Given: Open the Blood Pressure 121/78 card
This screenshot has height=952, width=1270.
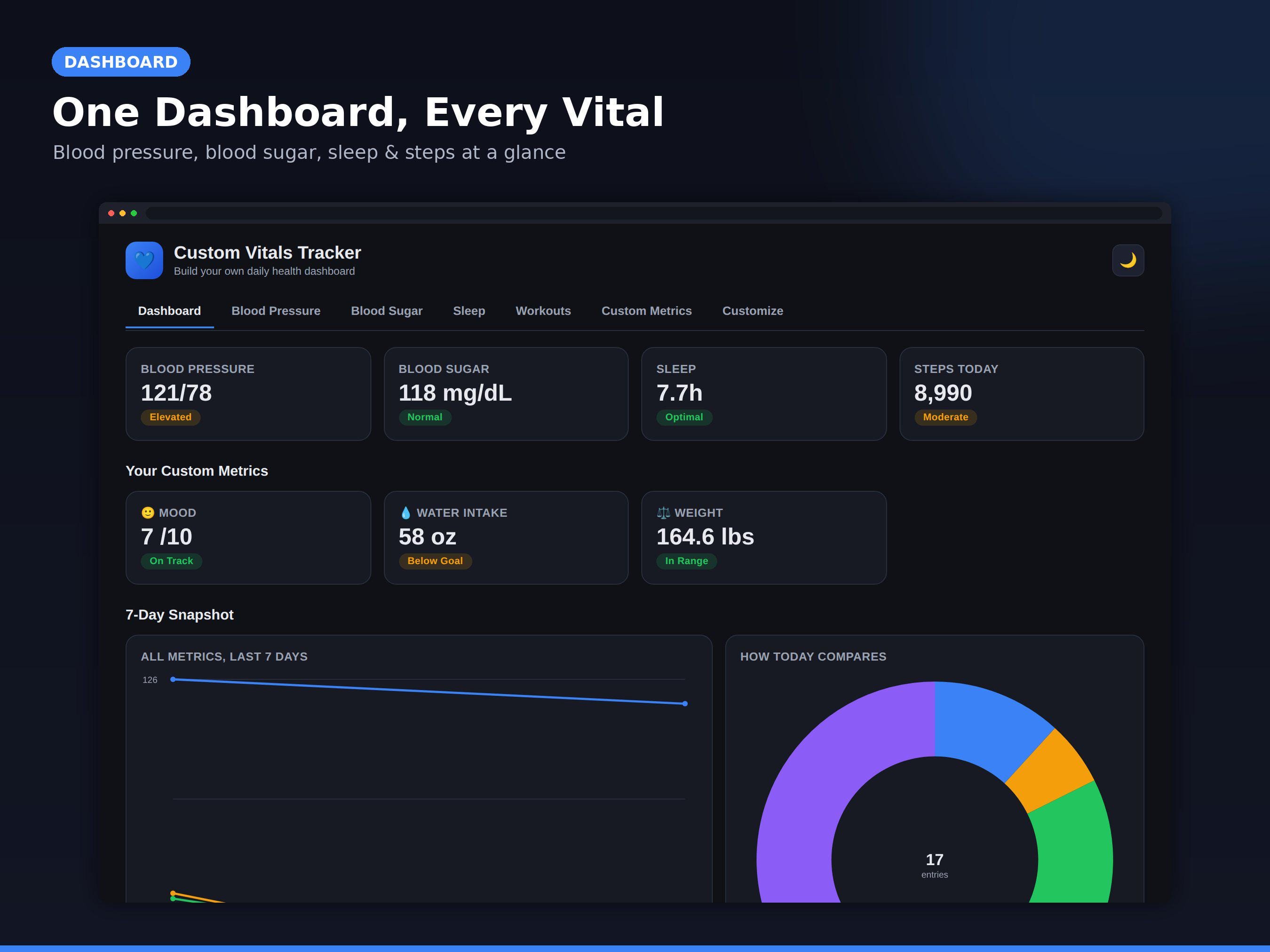Looking at the screenshot, I should [248, 393].
